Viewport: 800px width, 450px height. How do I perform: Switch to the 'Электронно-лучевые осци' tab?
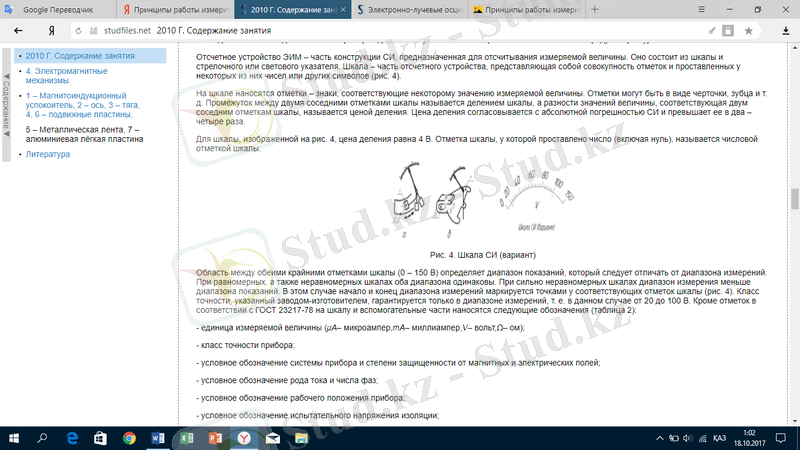coord(410,10)
